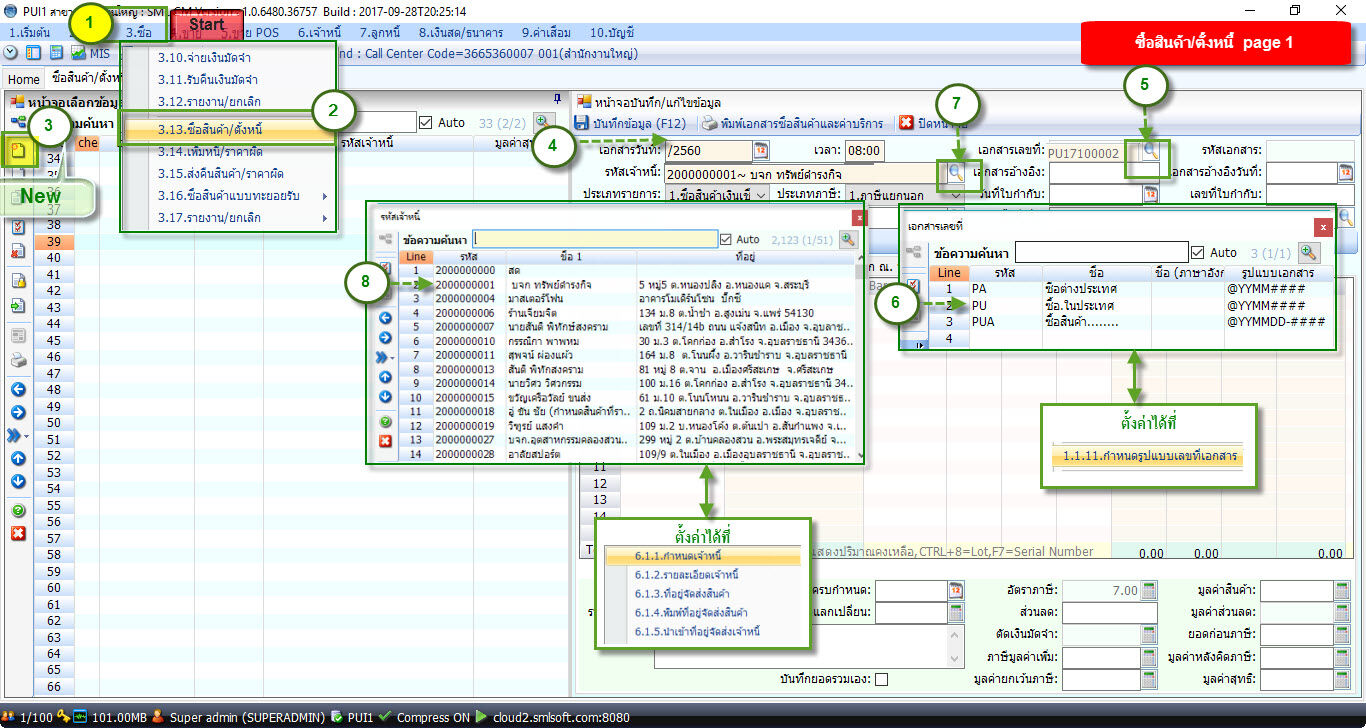This screenshot has width=1366, height=728.
Task: Go to previous record with left toolbar's left arrow
Action: (18, 389)
